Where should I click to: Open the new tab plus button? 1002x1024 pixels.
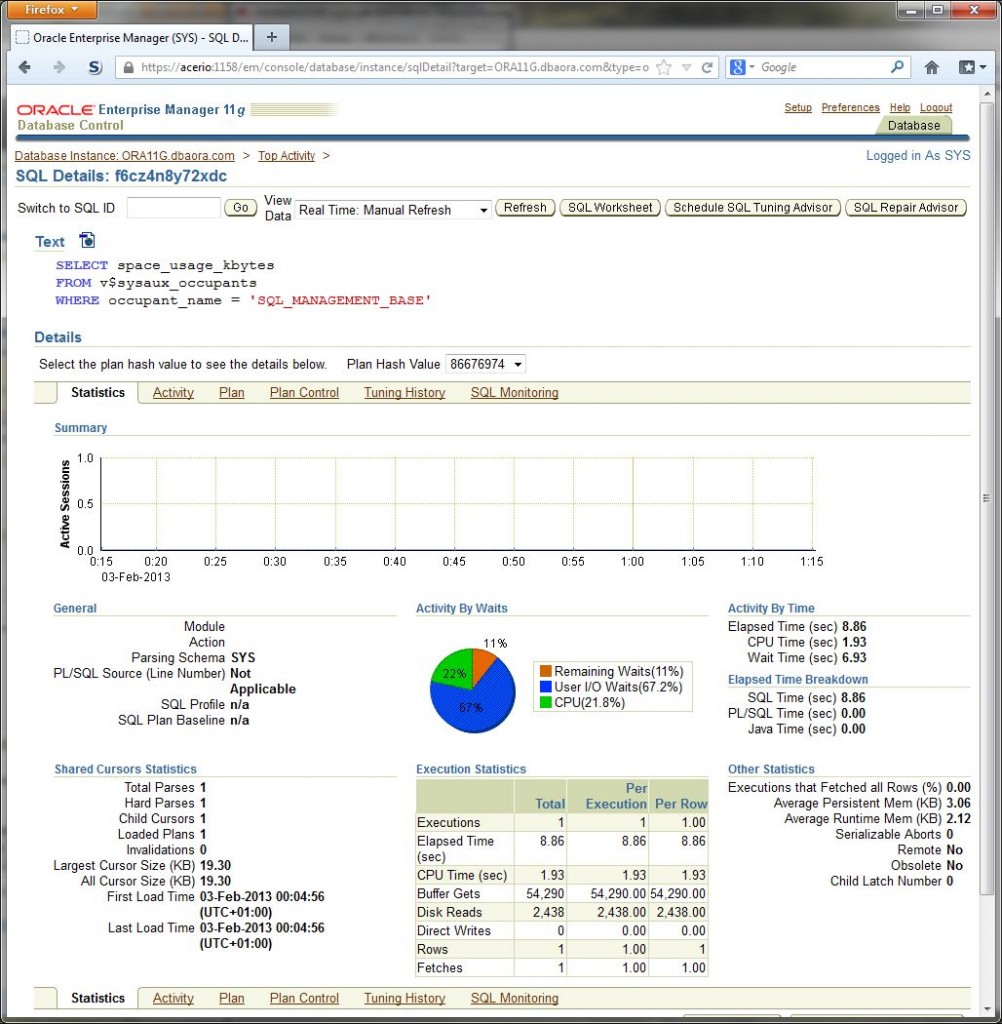point(272,37)
